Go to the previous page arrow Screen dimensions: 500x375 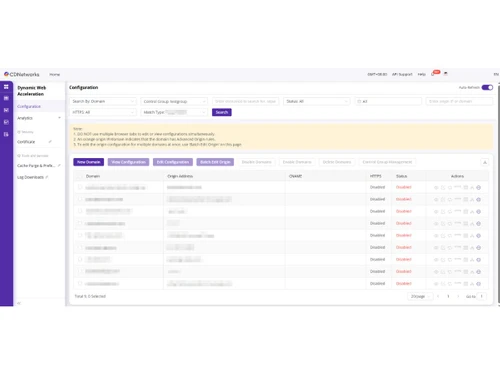[x=438, y=296]
